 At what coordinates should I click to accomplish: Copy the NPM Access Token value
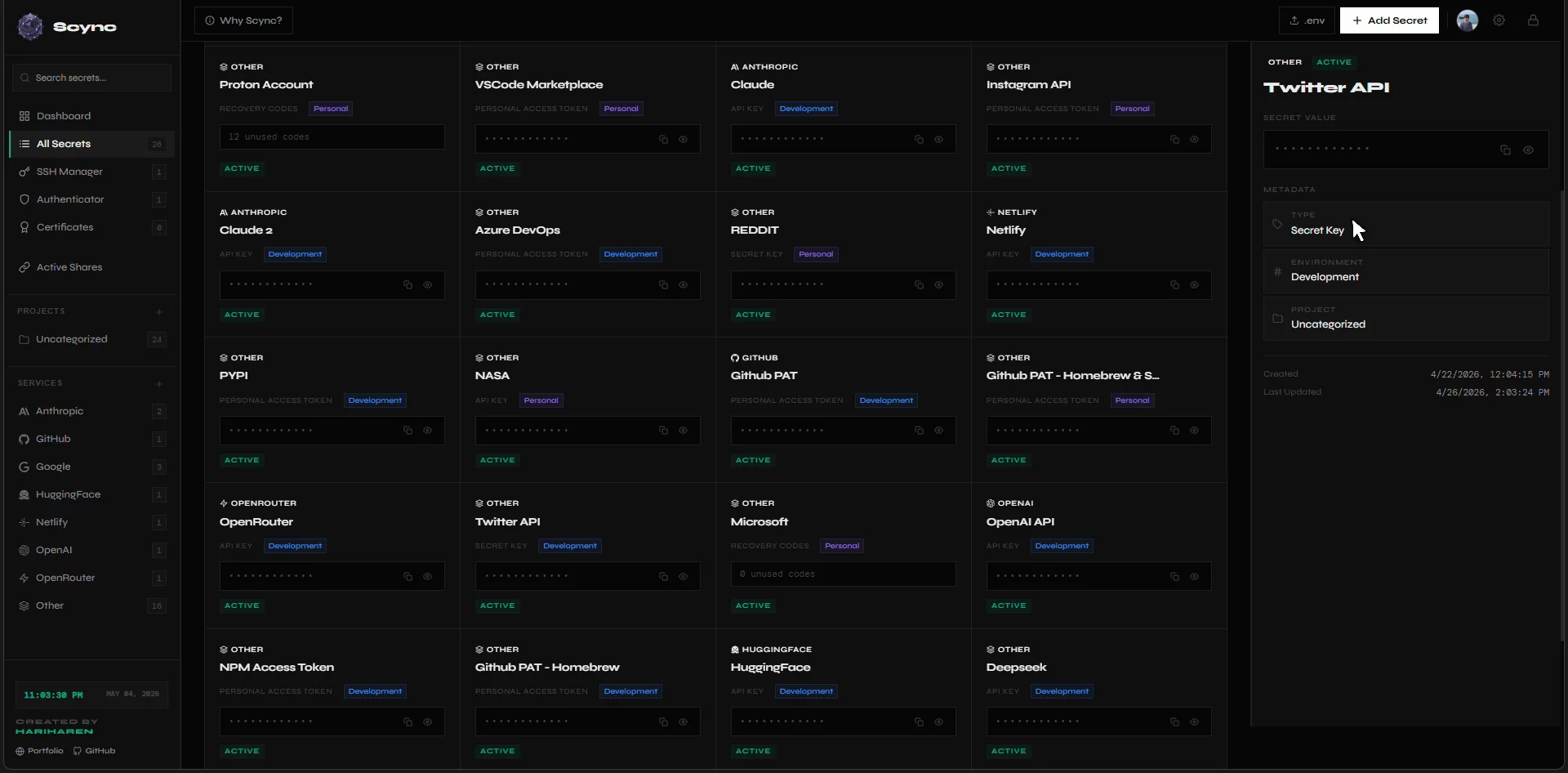408,722
